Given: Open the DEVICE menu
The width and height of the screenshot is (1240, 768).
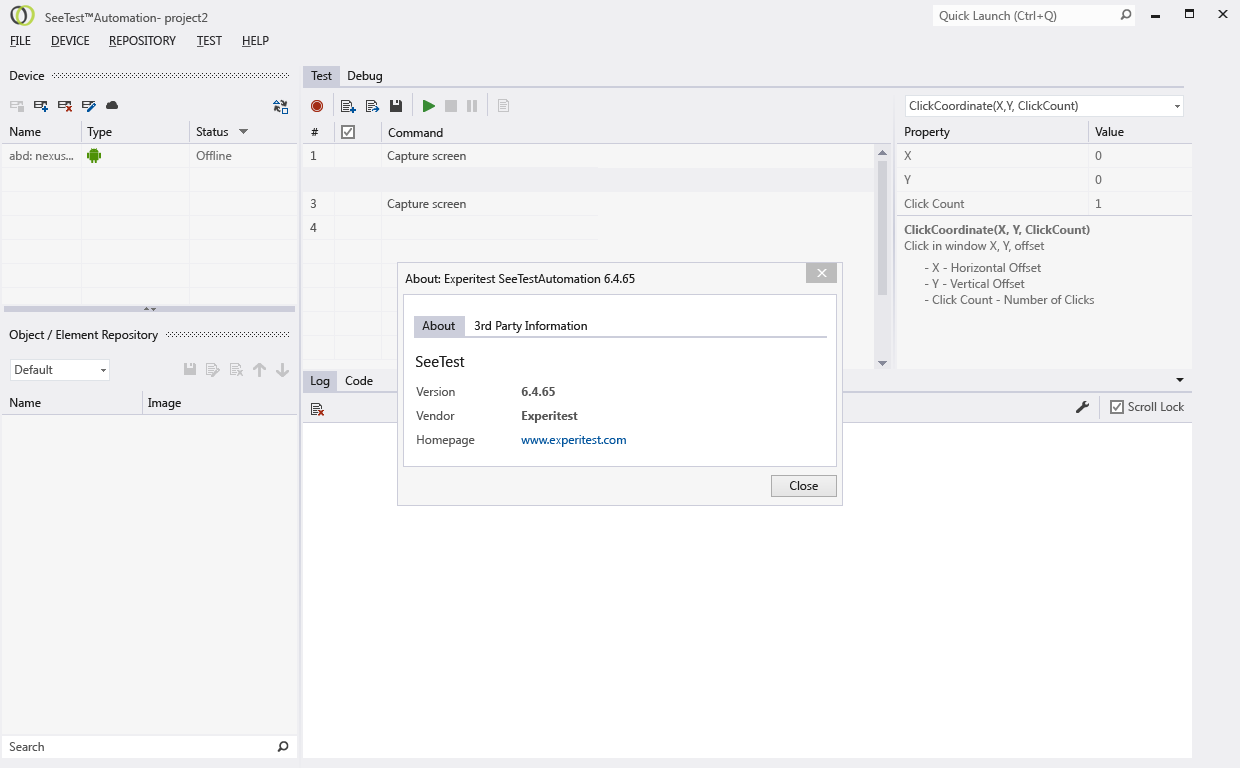Looking at the screenshot, I should 70,41.
